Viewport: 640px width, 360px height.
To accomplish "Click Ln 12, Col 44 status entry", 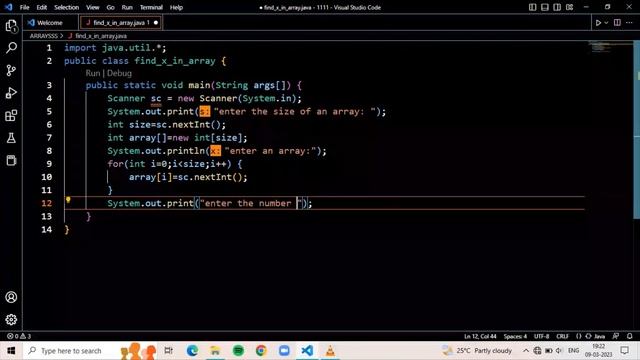I will (480, 336).
